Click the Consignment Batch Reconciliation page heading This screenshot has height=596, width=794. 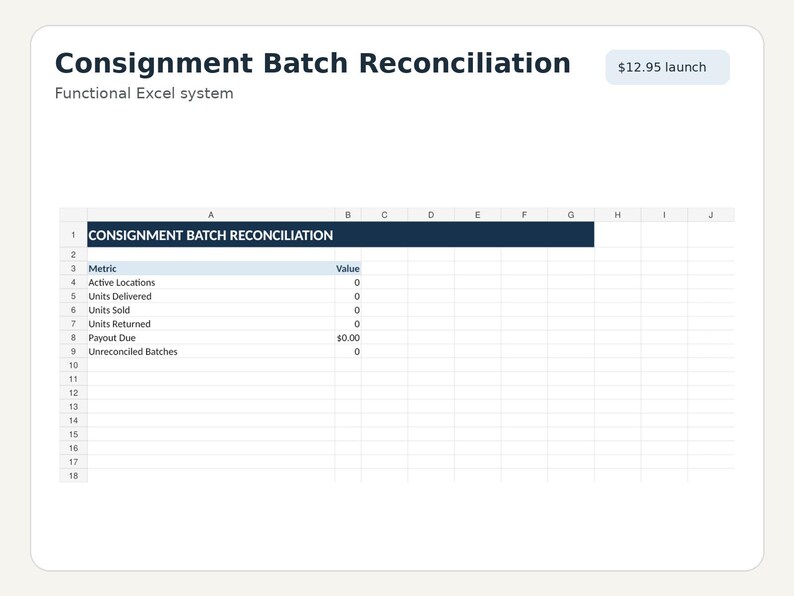tap(312, 63)
